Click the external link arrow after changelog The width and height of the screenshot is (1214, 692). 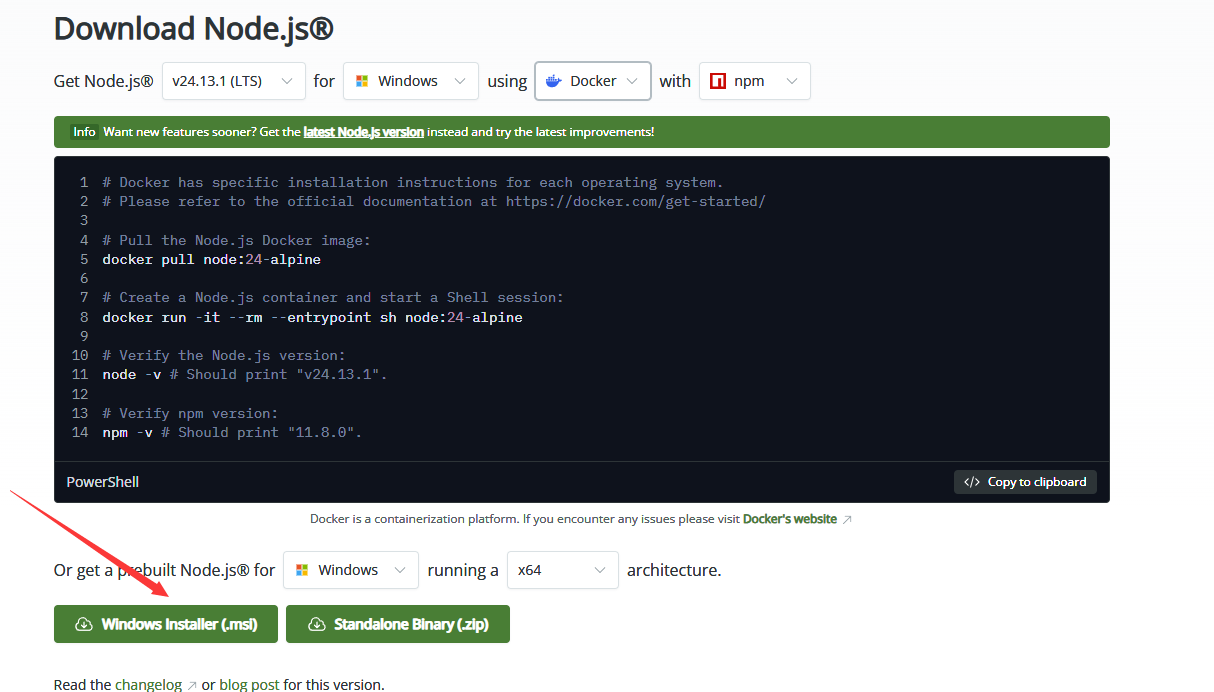pos(192,686)
